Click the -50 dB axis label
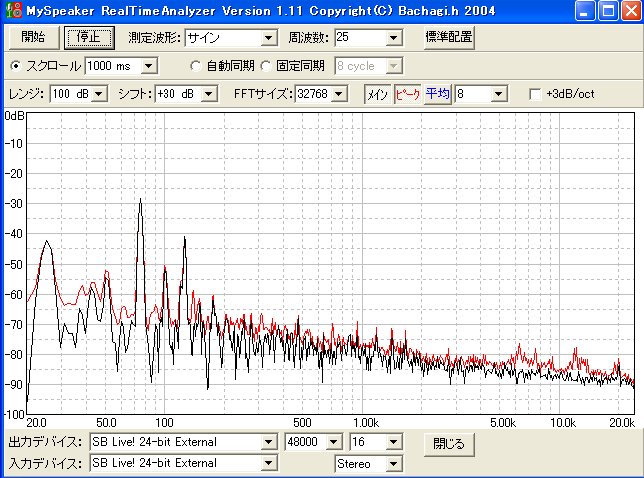644x478 pixels. [x=14, y=264]
